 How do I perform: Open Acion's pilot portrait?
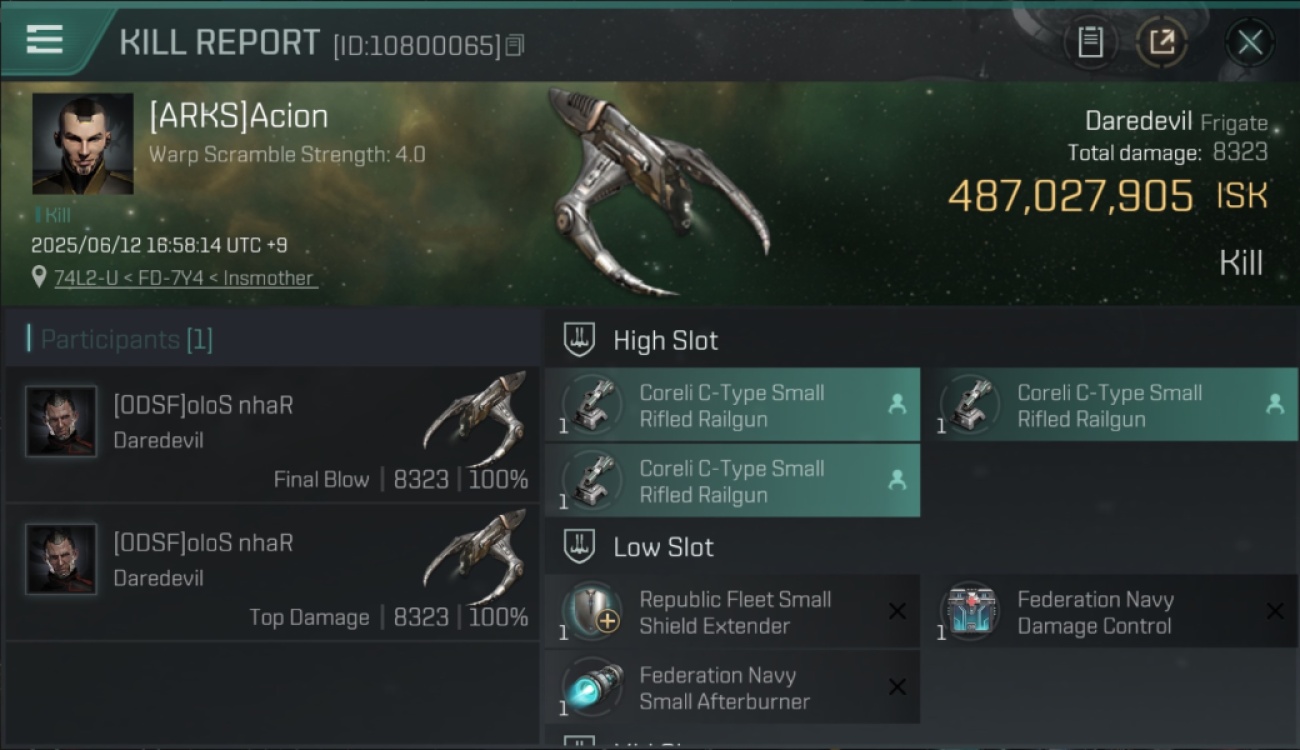[82, 143]
